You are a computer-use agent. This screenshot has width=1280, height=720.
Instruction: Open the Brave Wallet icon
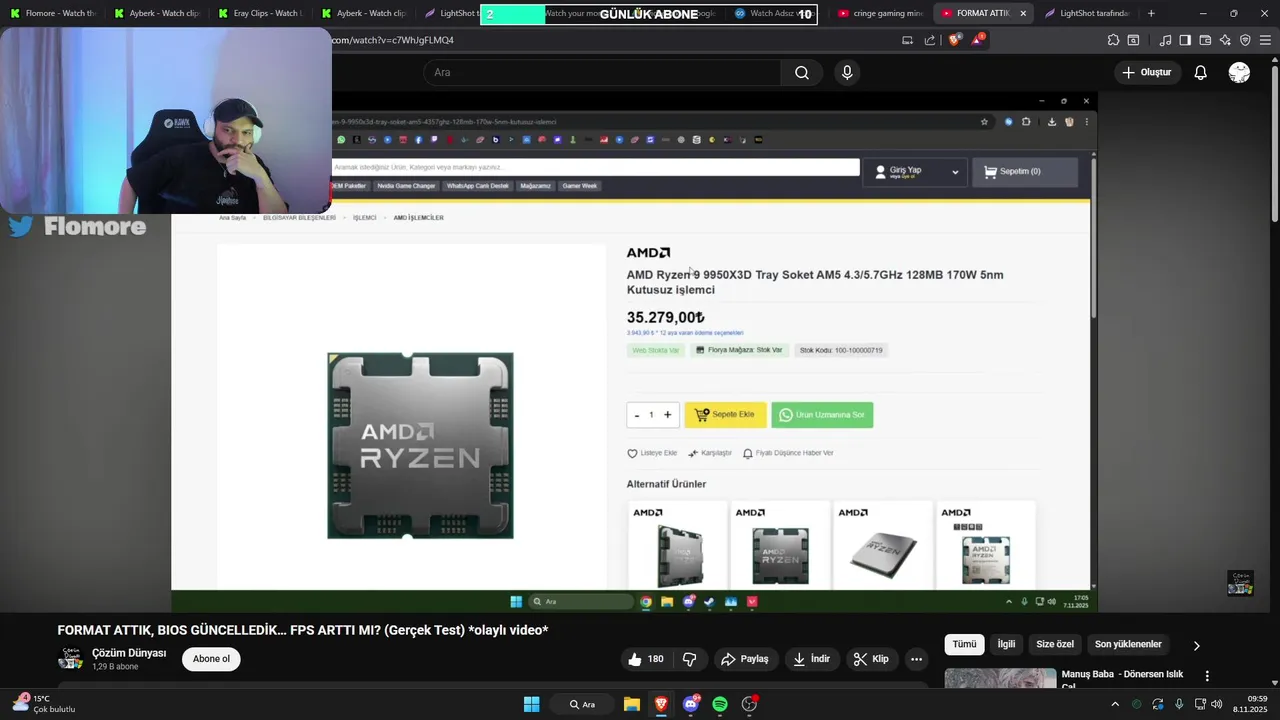click(x=1205, y=40)
